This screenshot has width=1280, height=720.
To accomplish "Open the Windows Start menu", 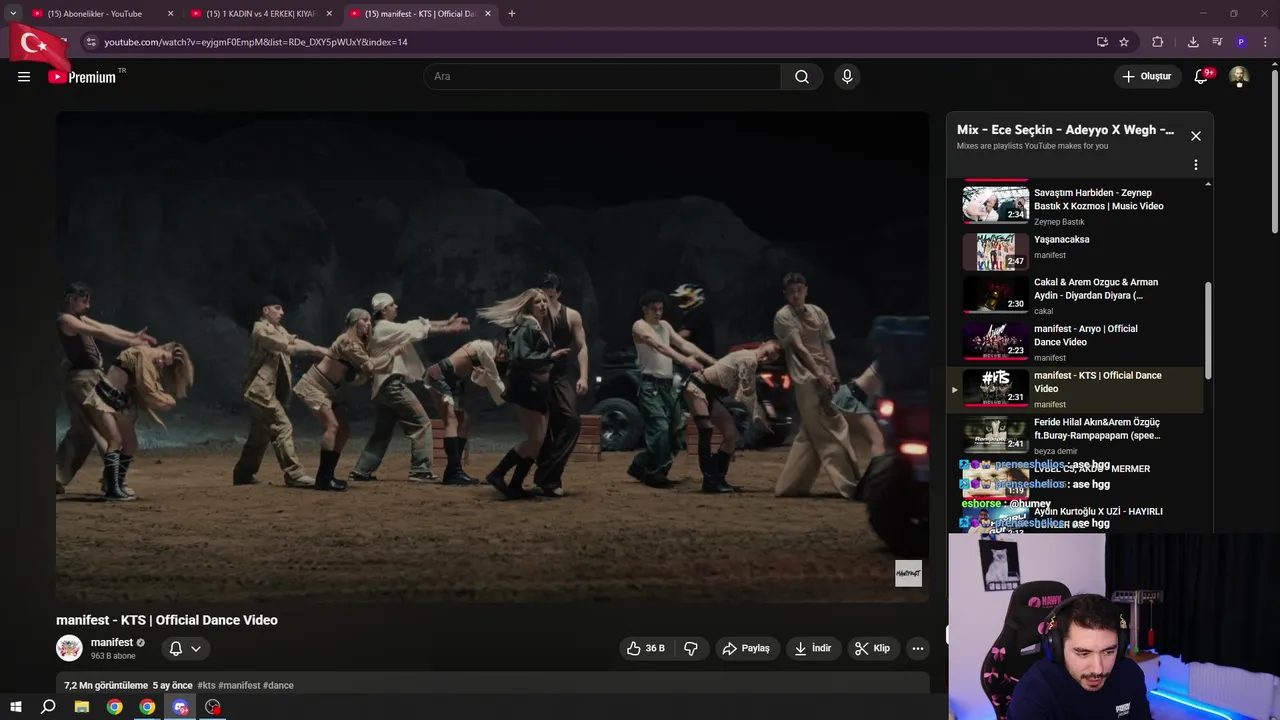I will point(15,707).
